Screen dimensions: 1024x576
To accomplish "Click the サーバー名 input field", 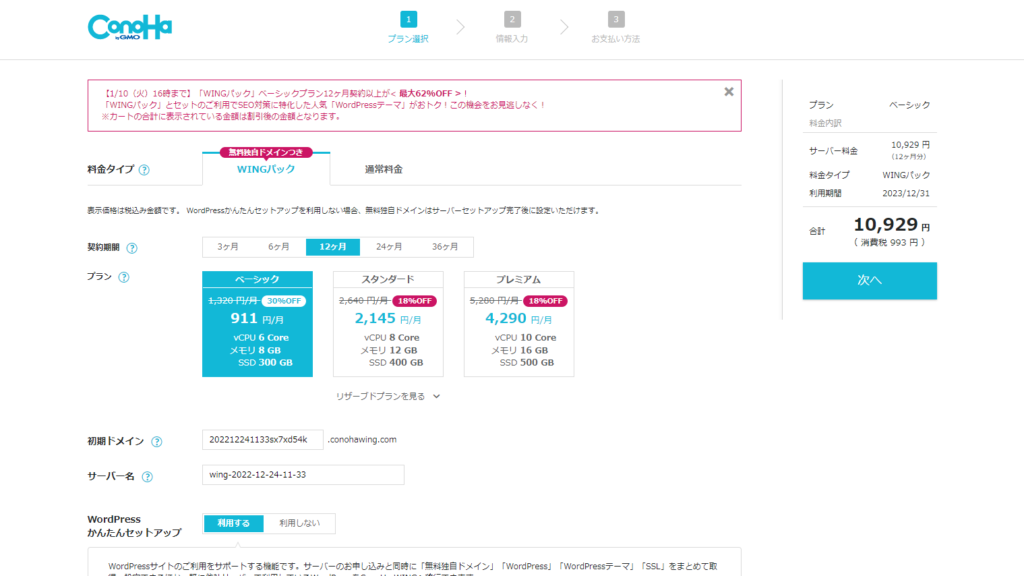I will [303, 475].
